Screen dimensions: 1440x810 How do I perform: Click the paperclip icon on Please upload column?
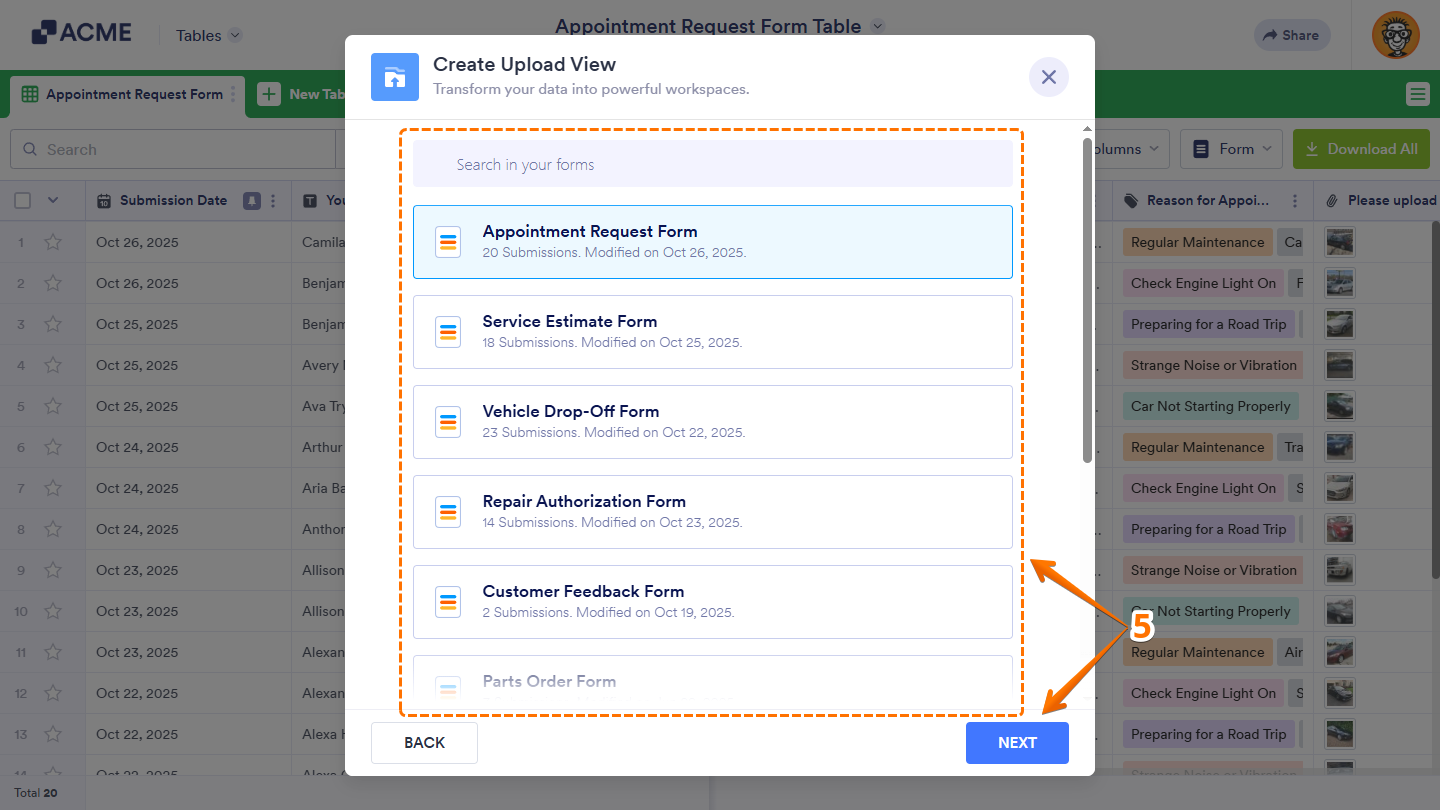1331,200
